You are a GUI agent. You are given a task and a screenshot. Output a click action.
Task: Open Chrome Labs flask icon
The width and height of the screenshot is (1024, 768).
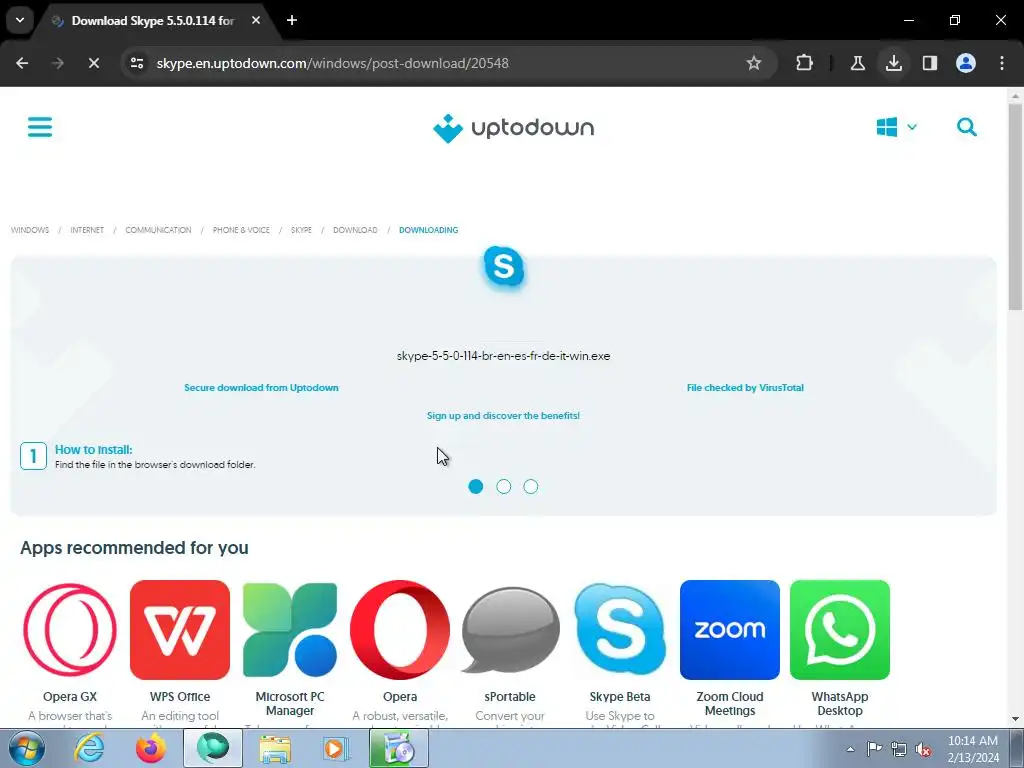[x=857, y=63]
